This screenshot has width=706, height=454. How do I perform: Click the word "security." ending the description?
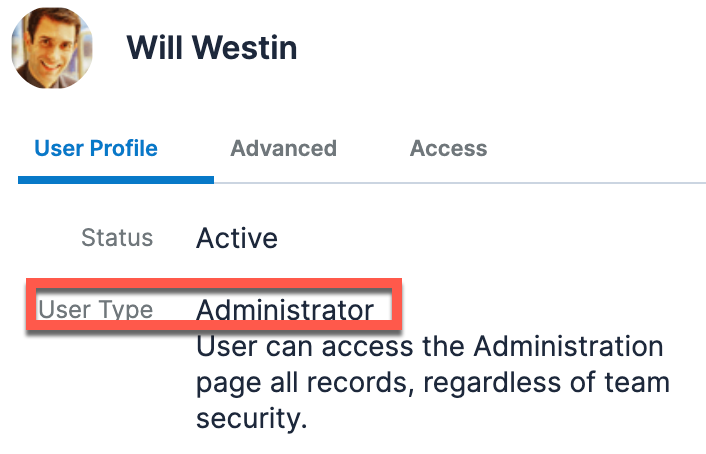click(x=250, y=419)
